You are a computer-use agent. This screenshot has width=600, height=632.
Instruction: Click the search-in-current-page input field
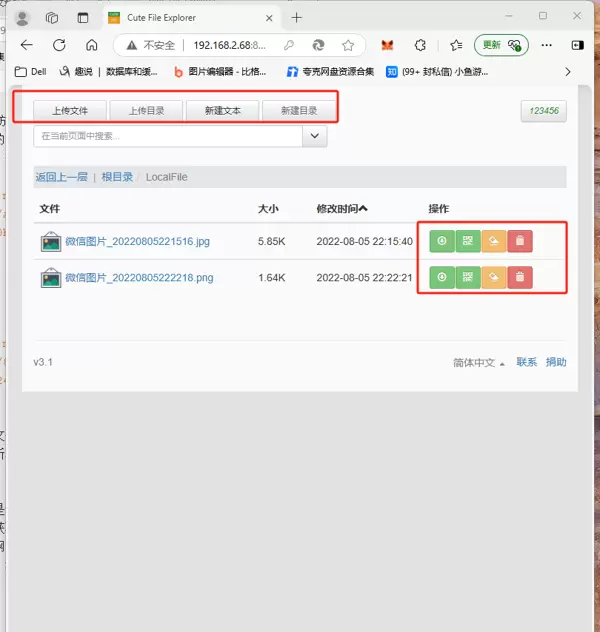[x=168, y=136]
